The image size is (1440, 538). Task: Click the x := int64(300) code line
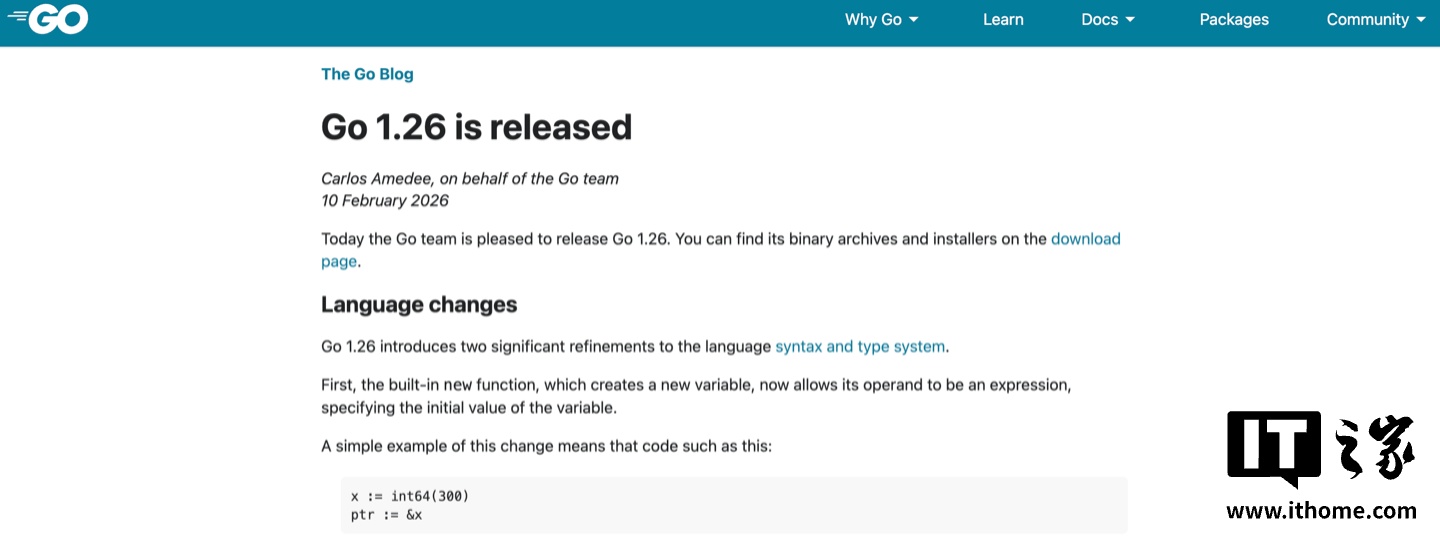point(410,496)
